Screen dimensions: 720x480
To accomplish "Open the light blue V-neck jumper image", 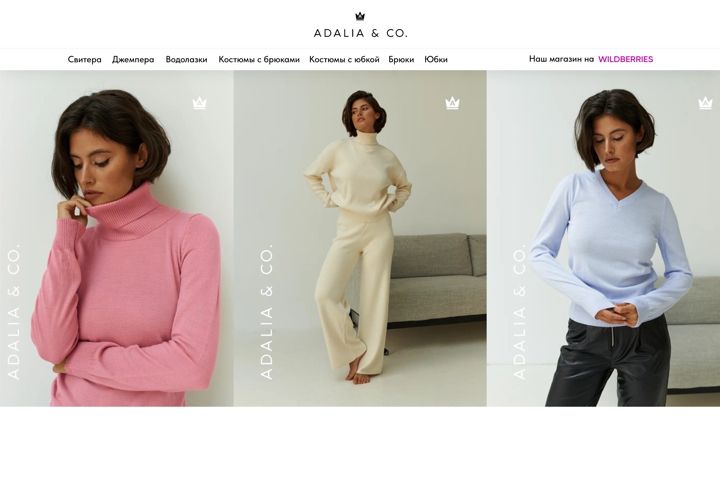I will point(603,238).
